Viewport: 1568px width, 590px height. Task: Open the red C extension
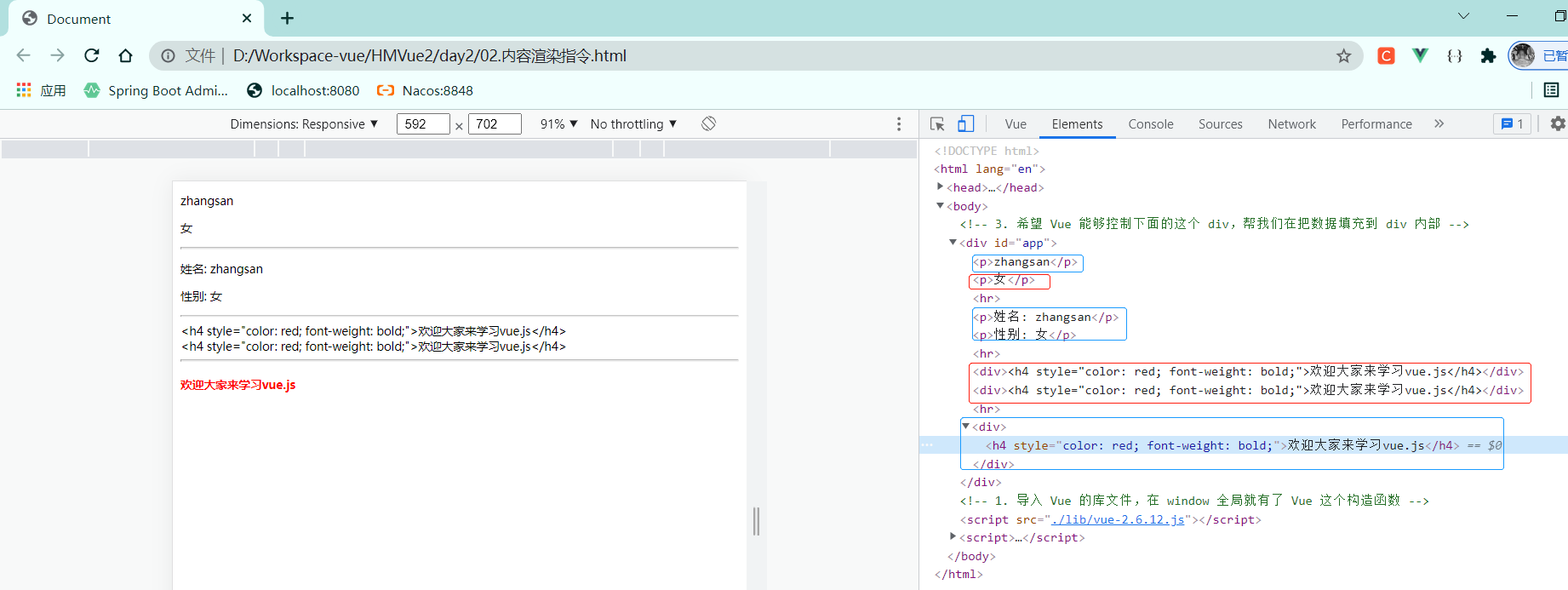pos(1386,56)
